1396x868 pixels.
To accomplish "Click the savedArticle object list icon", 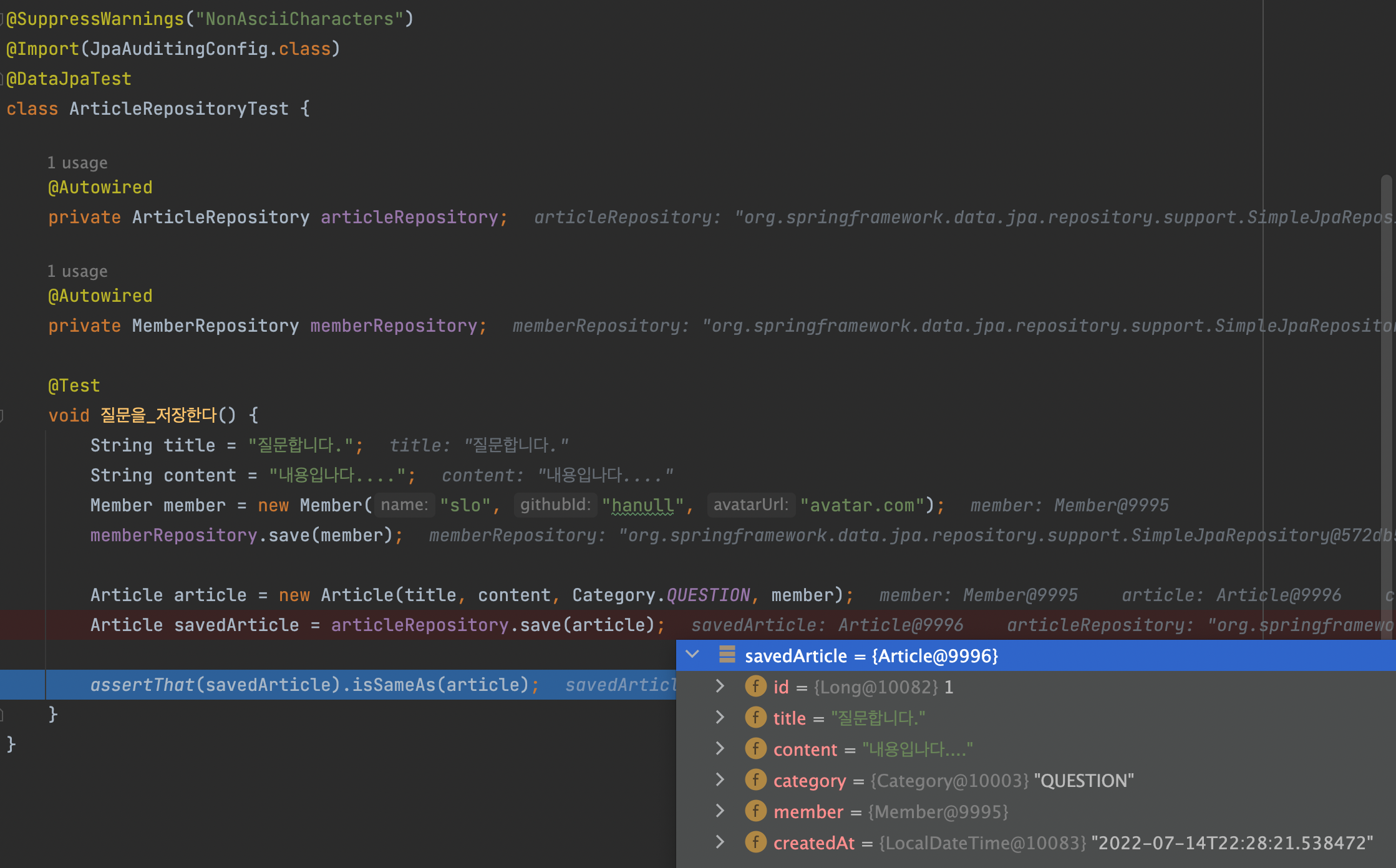I will [x=727, y=655].
